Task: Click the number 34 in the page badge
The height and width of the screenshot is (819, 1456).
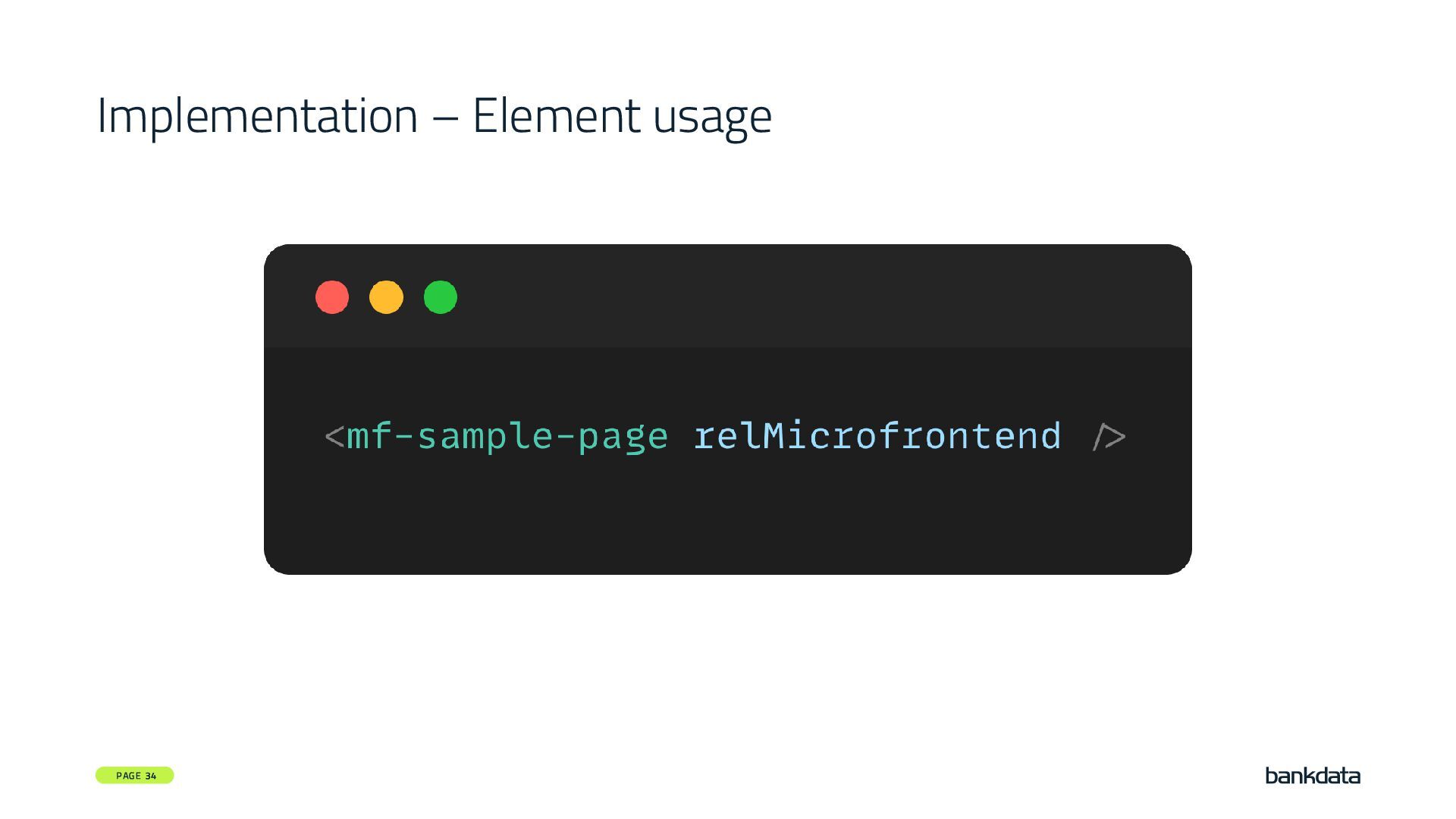Action: tap(150, 776)
